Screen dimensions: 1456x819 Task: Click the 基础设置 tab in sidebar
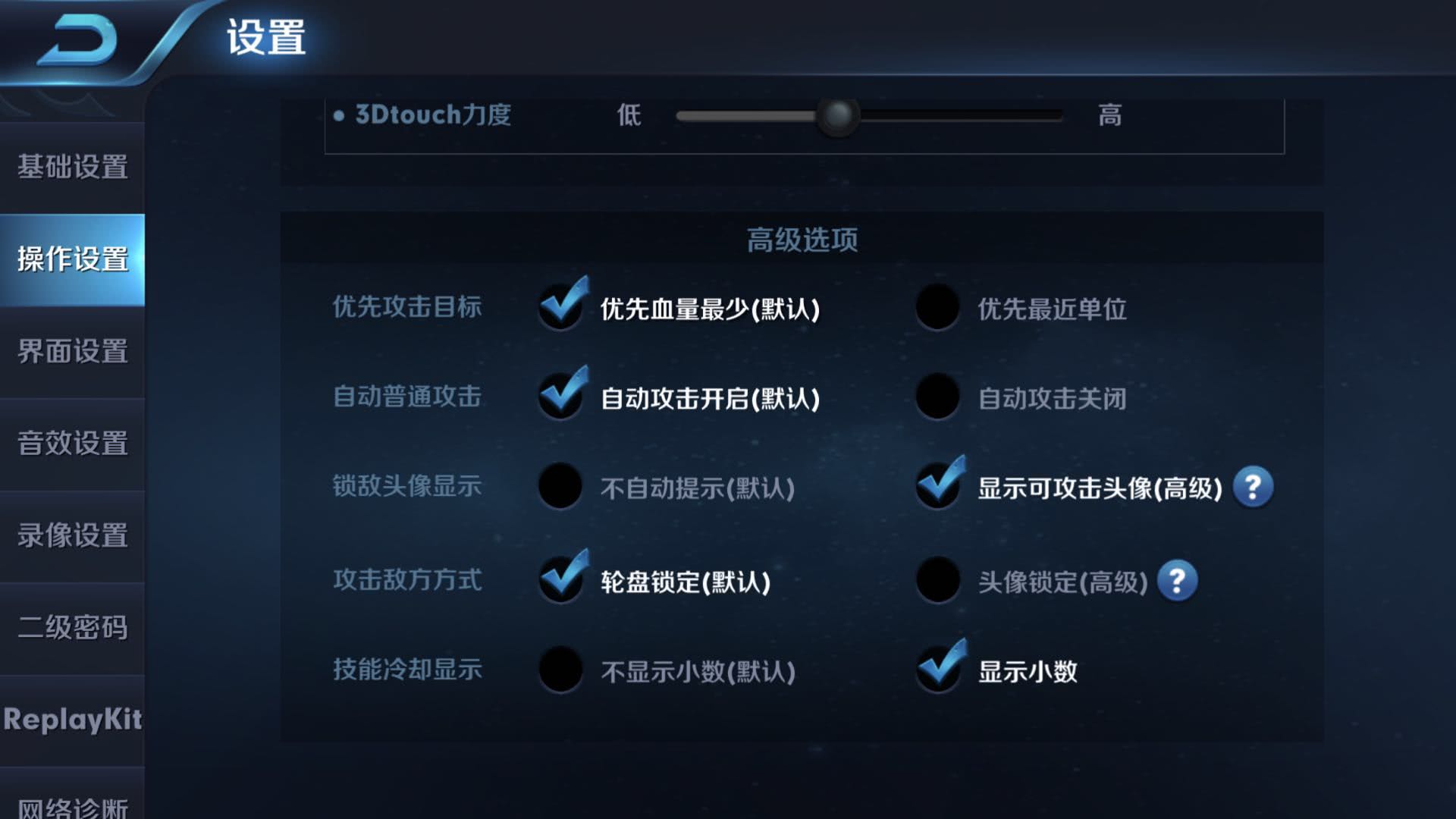coord(72,165)
